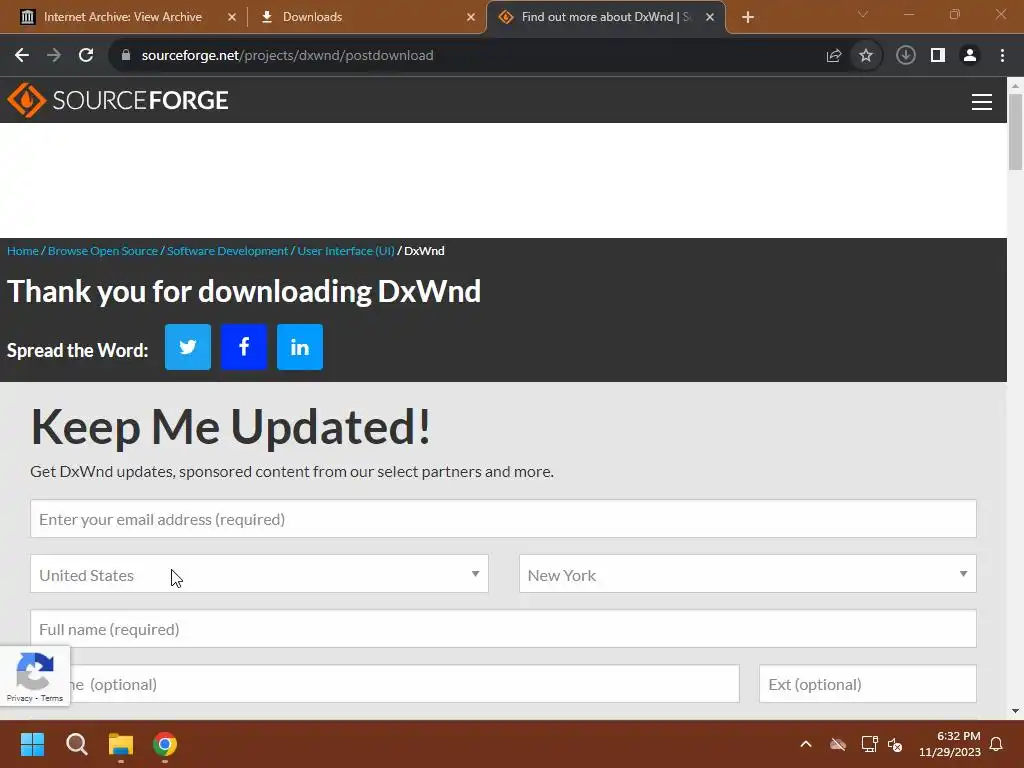
Task: Open the hamburger menu on SourceForge
Action: tap(982, 102)
